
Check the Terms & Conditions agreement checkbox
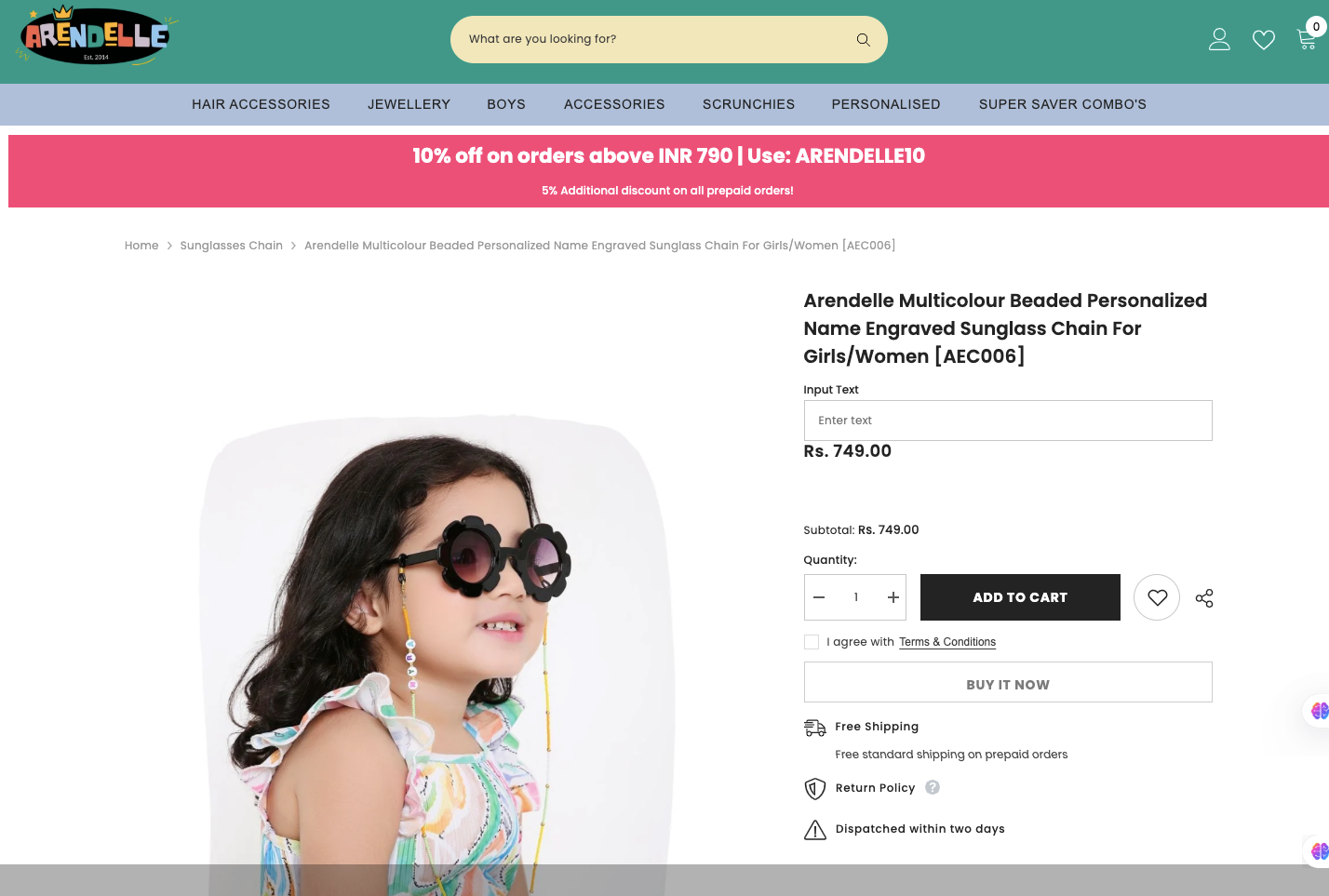click(812, 642)
